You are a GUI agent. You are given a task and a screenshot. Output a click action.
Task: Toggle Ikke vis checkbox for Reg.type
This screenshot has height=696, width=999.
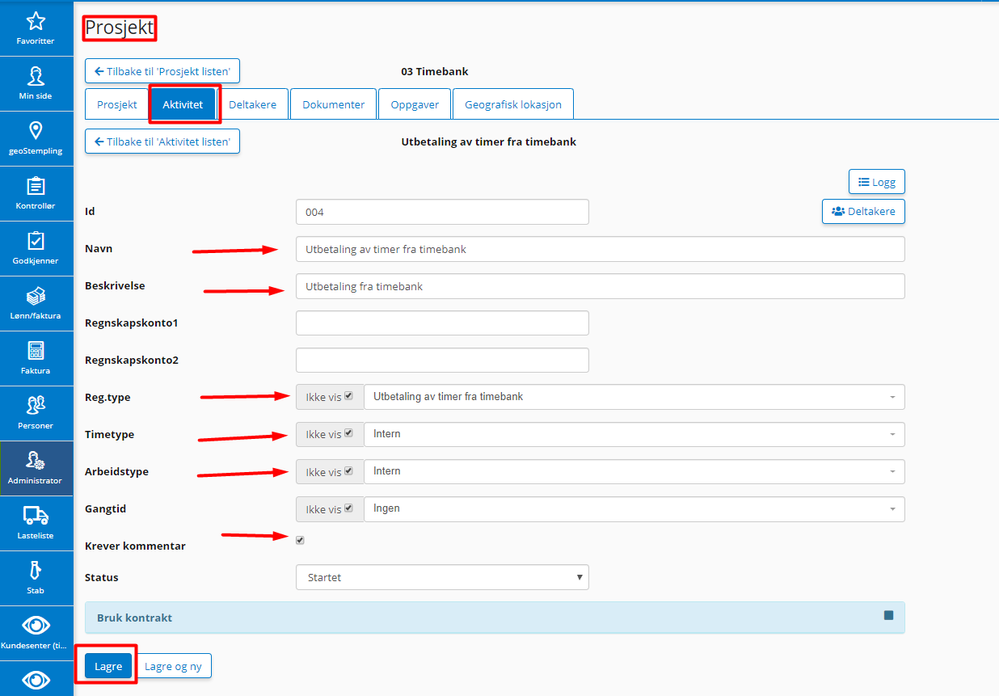click(349, 396)
